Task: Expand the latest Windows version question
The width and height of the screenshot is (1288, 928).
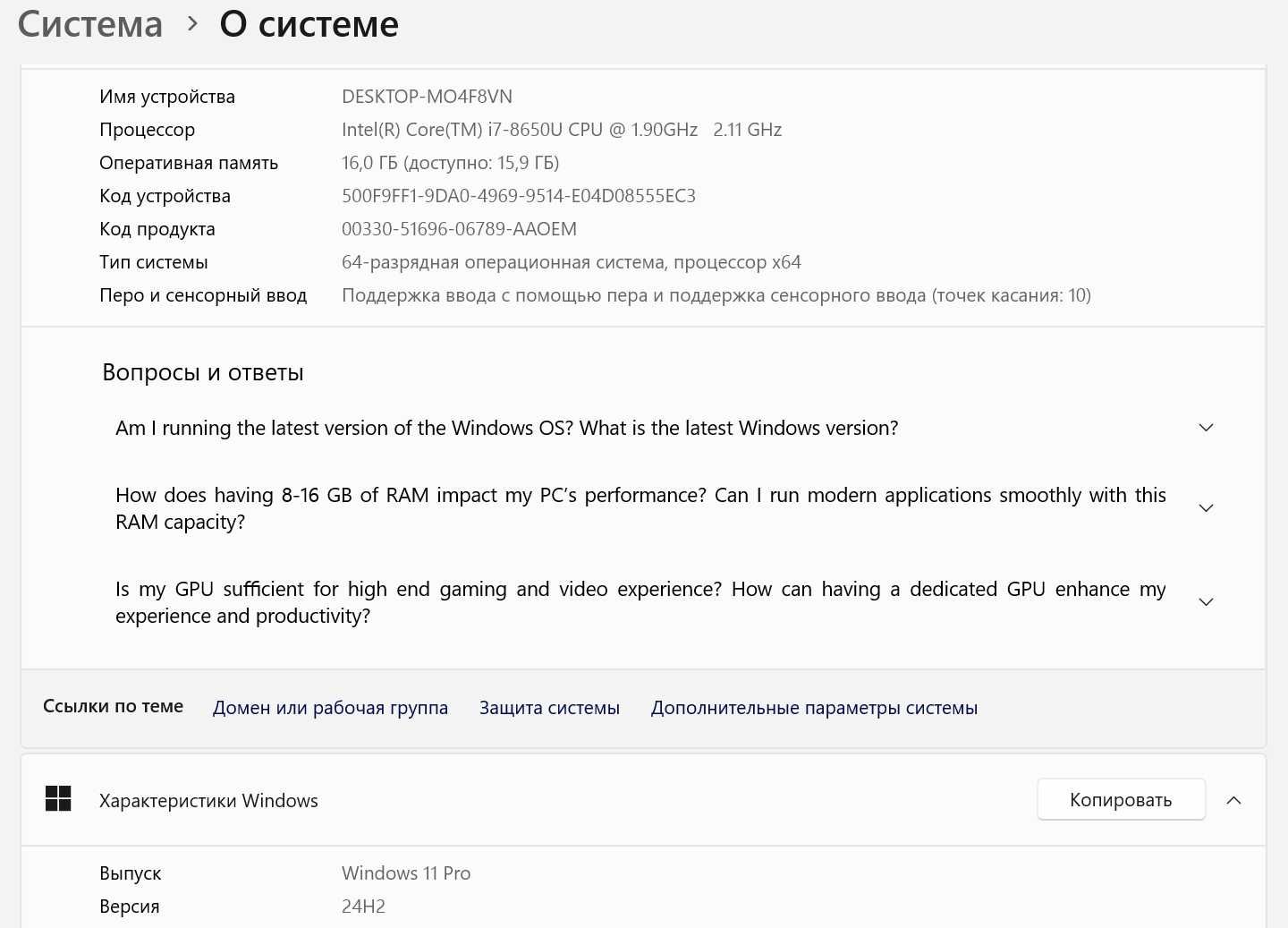Action: 1206,428
